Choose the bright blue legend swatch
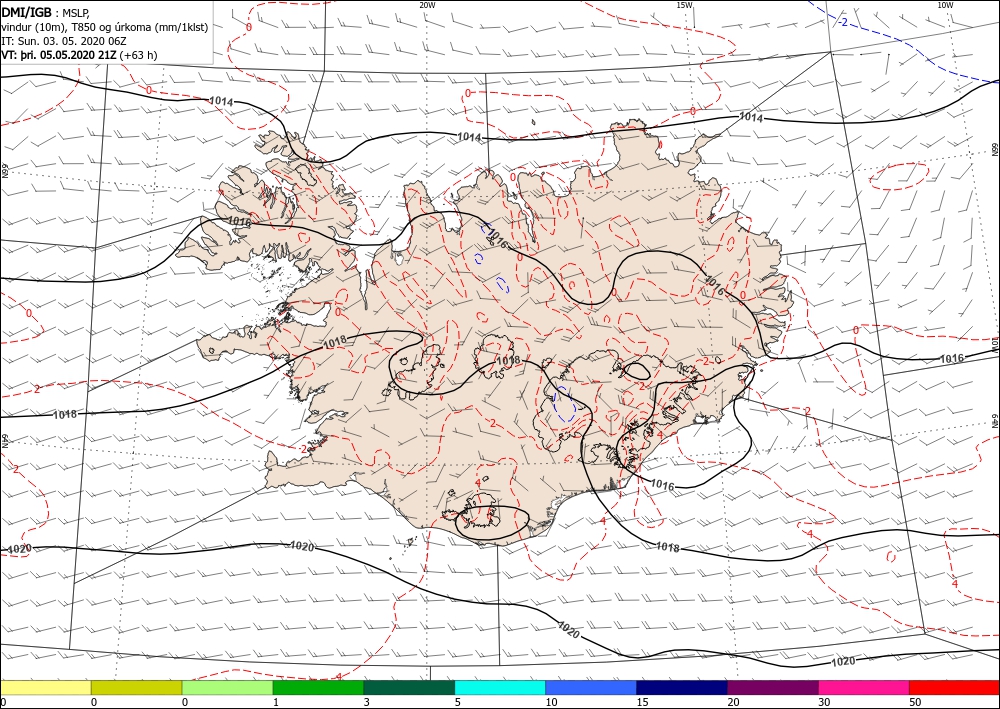The image size is (1000, 709). [x=591, y=688]
